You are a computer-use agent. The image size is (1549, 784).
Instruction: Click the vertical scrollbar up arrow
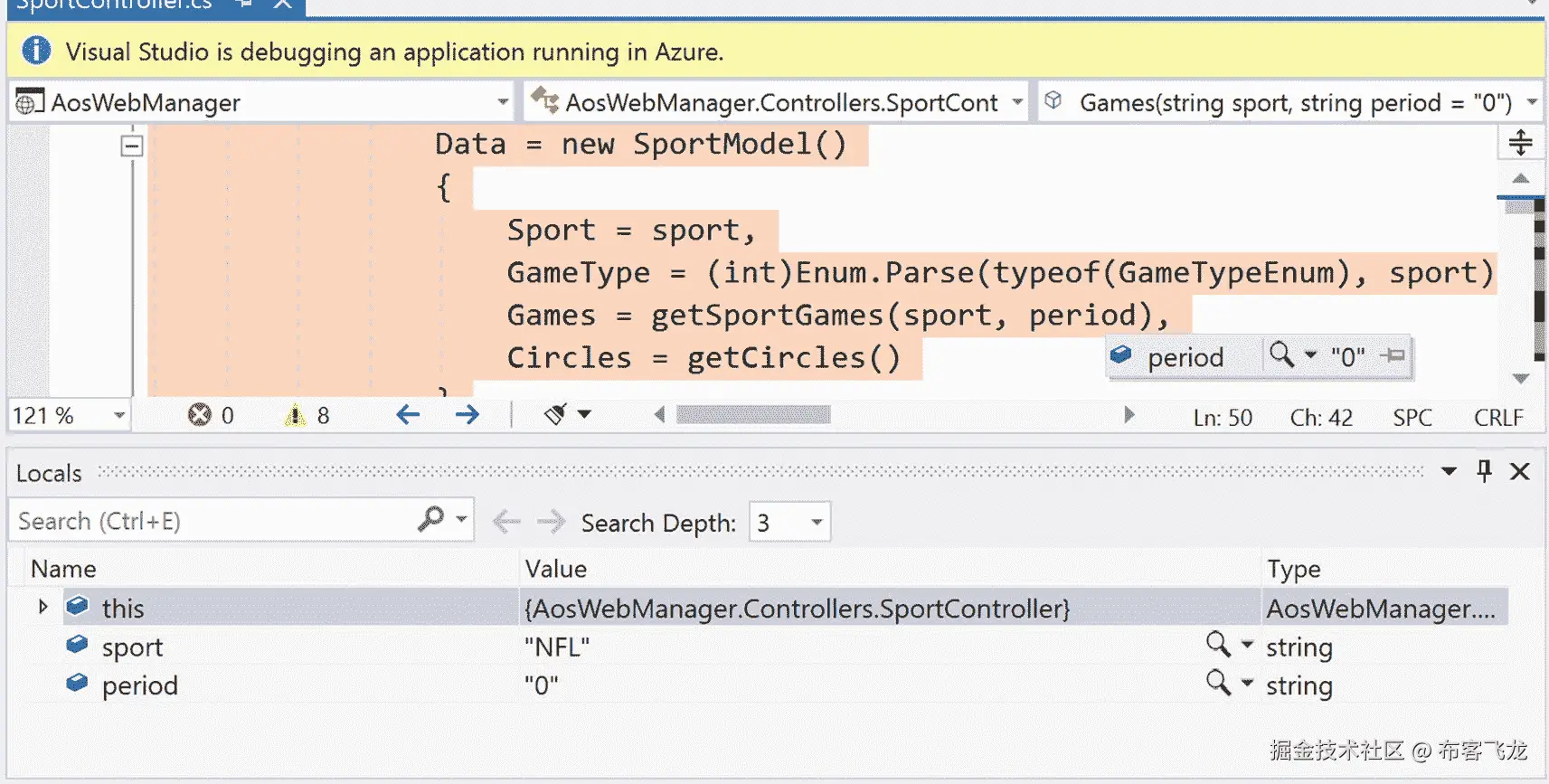[1521, 178]
